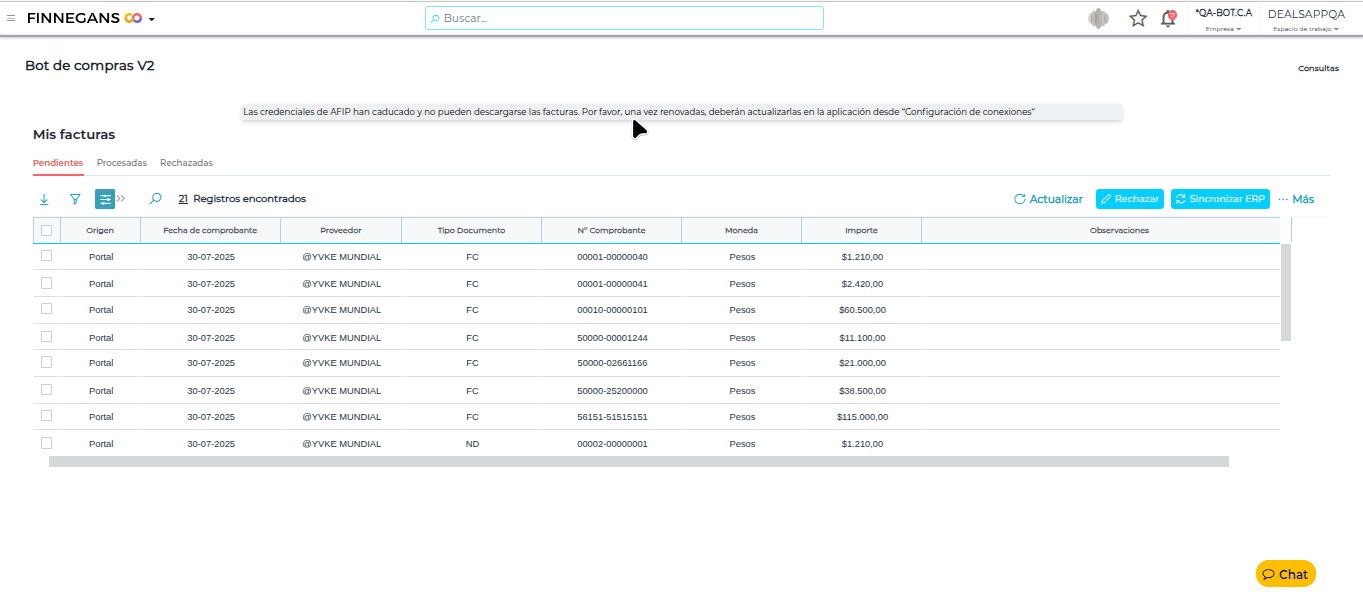Open the Espacio de trabajo dropdown
This screenshot has width=1363, height=608.
[1305, 29]
